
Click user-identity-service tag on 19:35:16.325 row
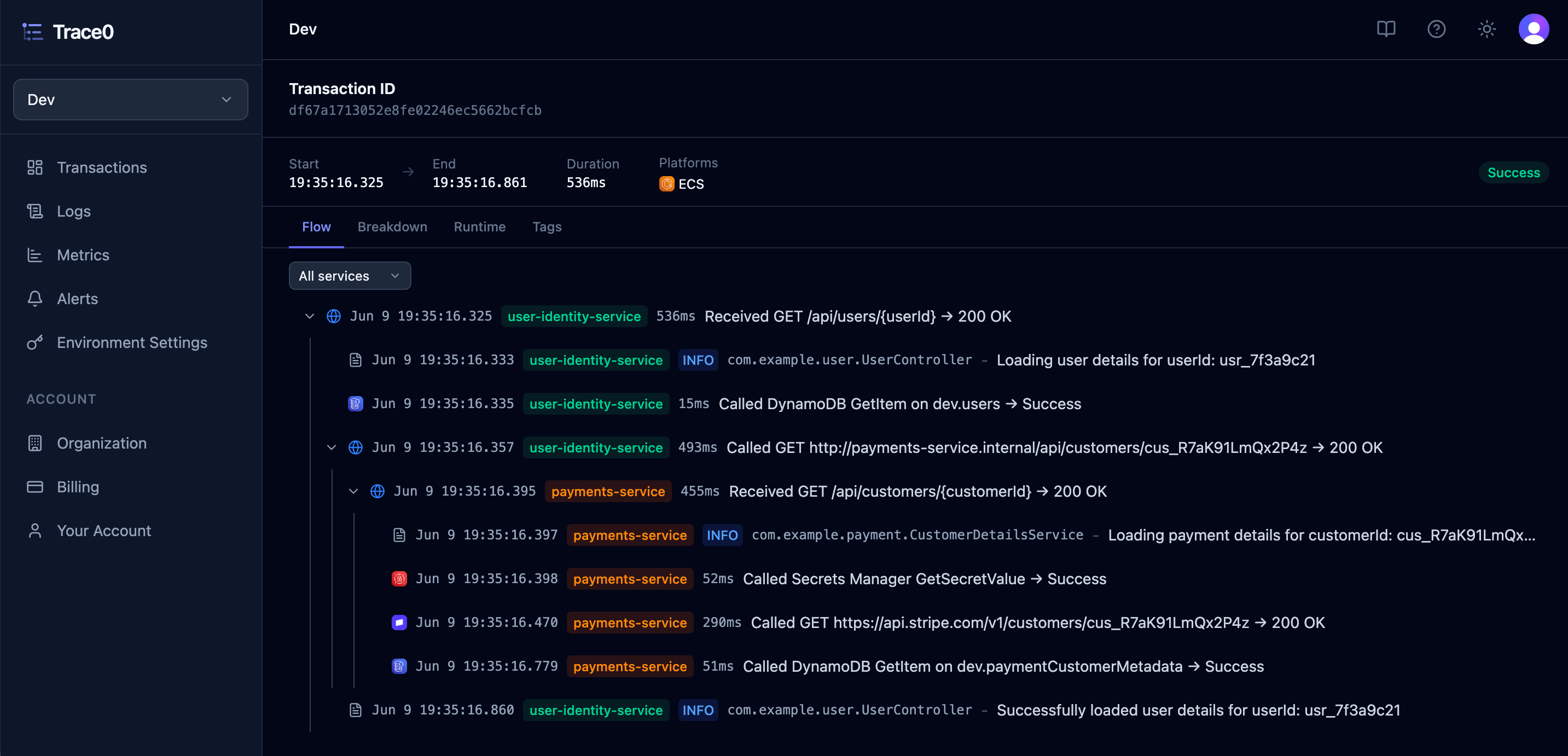(x=574, y=317)
